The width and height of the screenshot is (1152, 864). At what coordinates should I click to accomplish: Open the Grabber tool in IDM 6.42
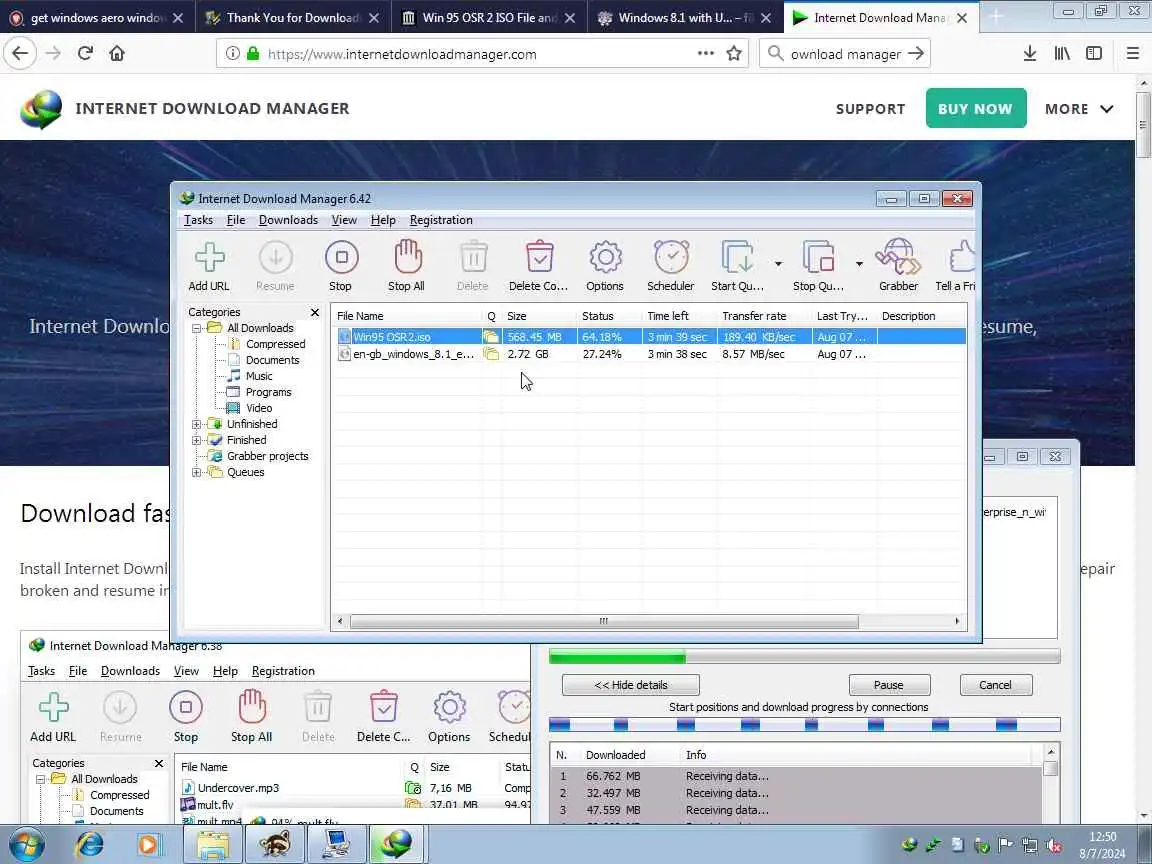(899, 267)
